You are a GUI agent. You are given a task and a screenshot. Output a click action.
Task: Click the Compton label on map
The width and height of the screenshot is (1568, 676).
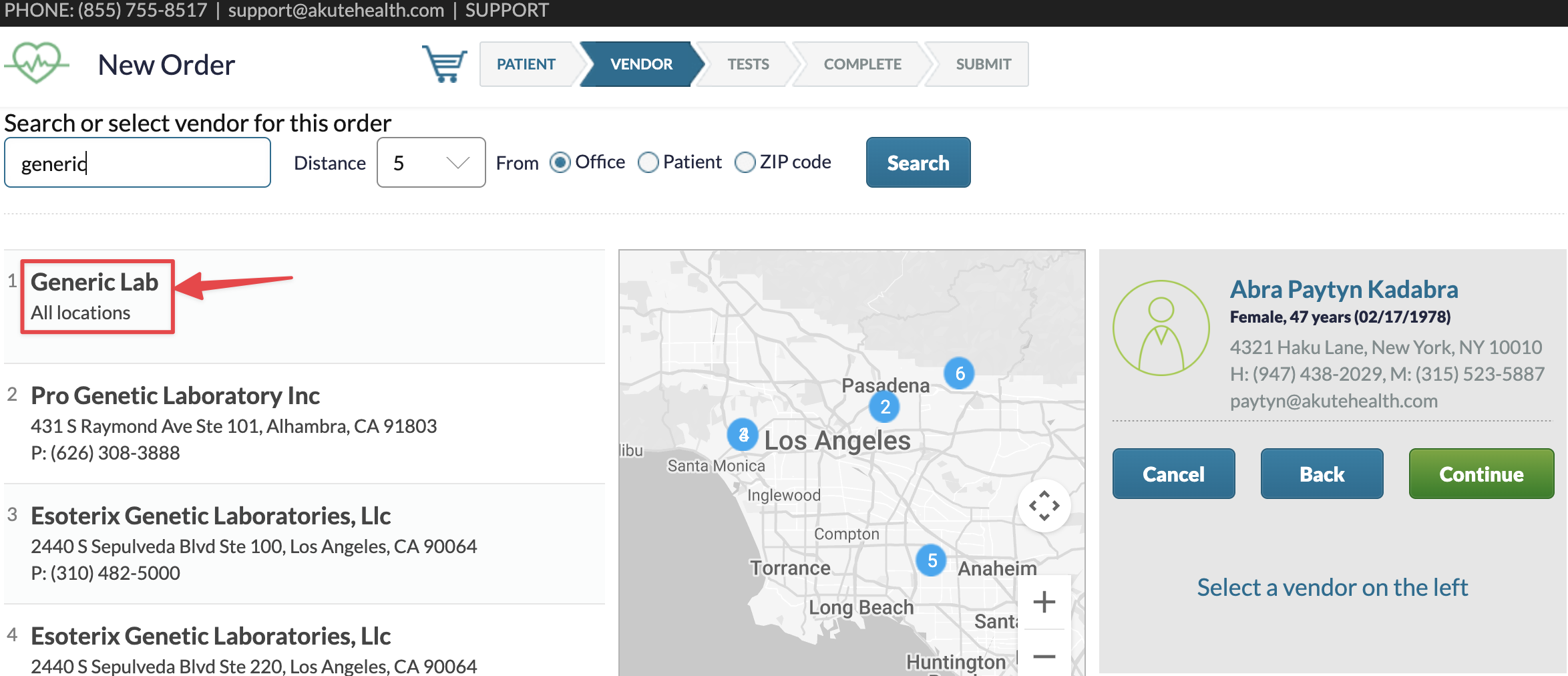(x=847, y=534)
